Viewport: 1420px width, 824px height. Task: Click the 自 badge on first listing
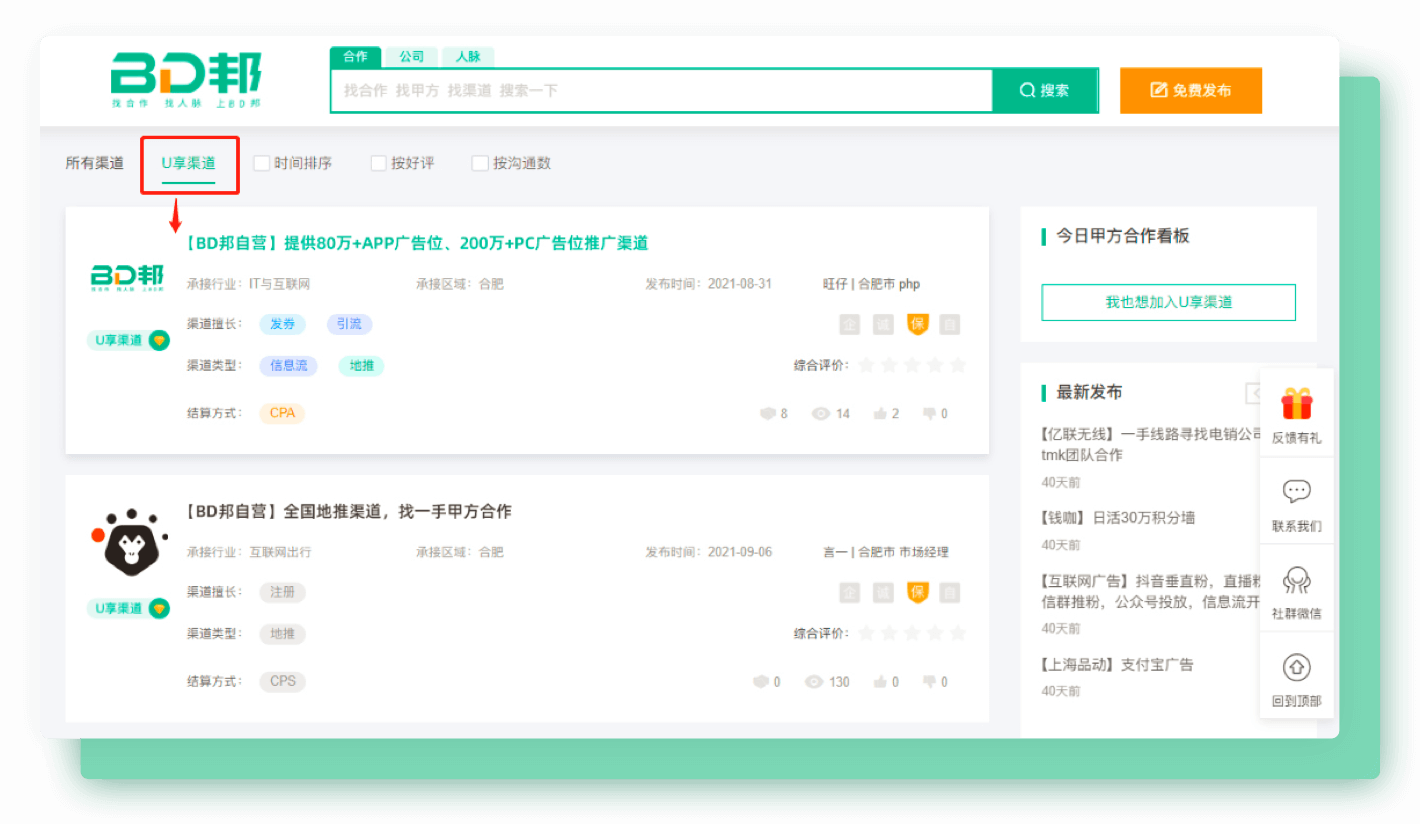pos(950,324)
